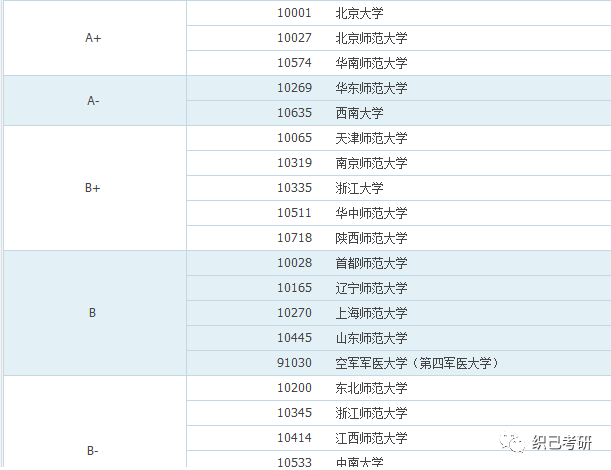The height and width of the screenshot is (470, 611).
Task: Select school code 10511
Action: [294, 212]
